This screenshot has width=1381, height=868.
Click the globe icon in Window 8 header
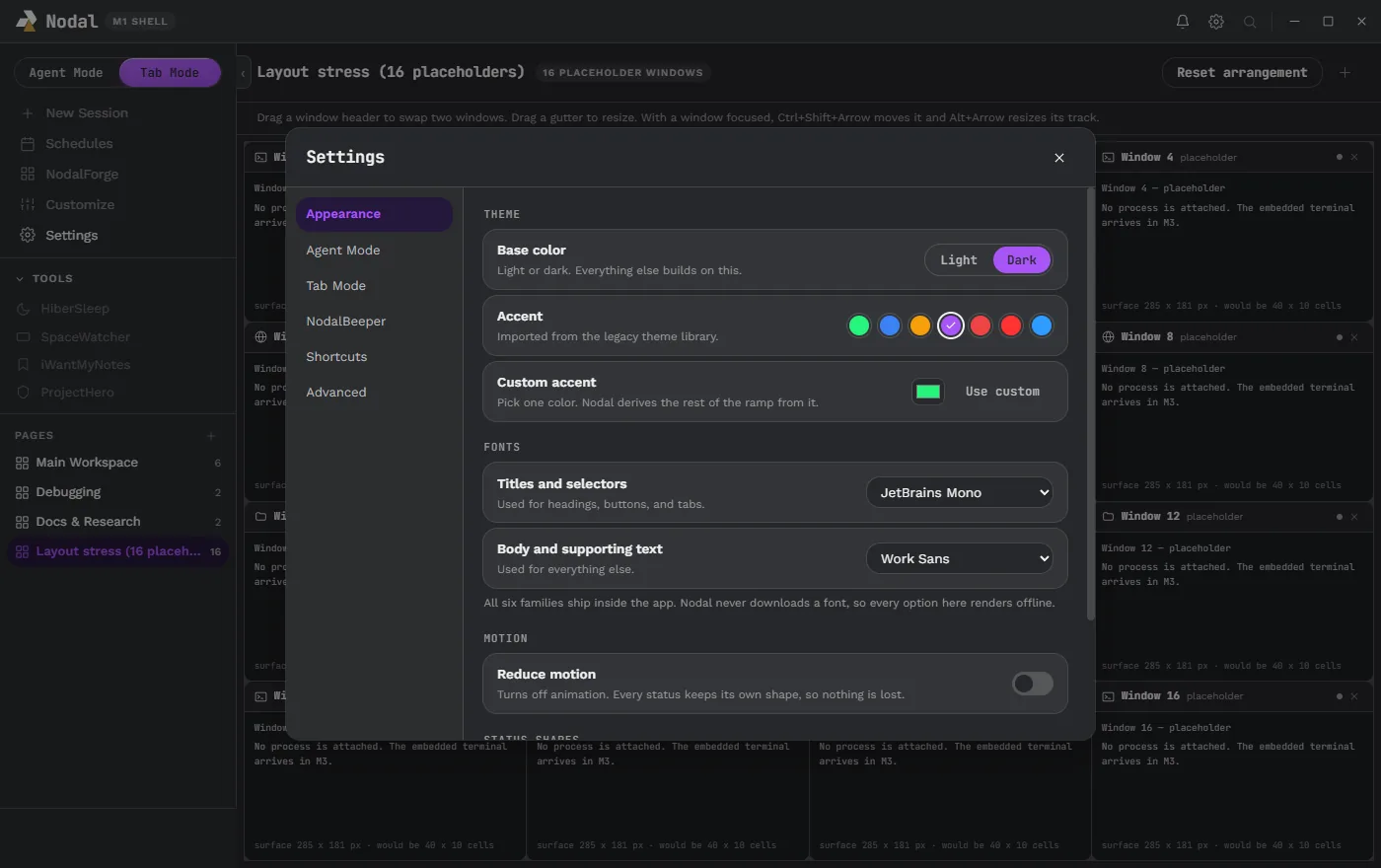pyautogui.click(x=1109, y=336)
